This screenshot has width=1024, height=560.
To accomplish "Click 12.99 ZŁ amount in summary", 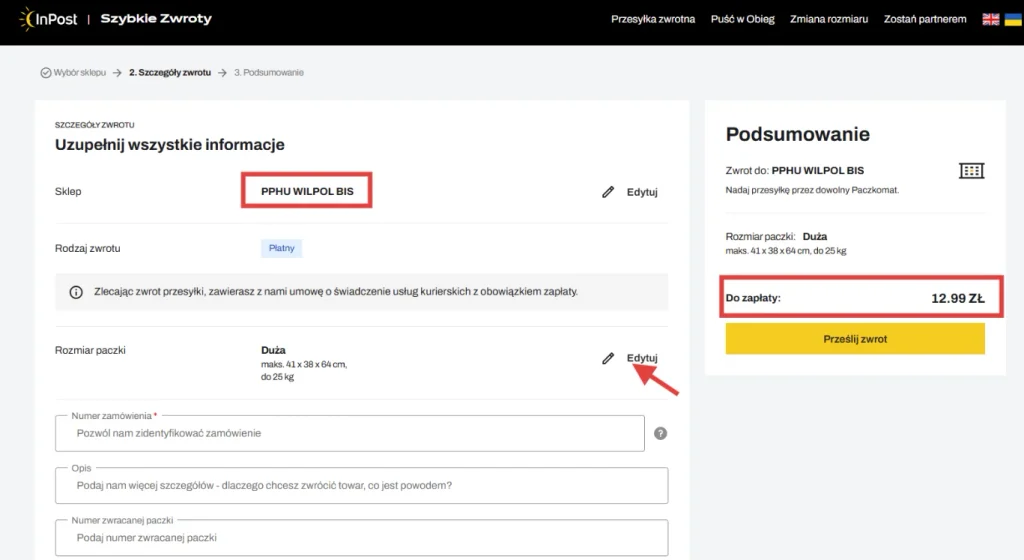I will point(957,298).
